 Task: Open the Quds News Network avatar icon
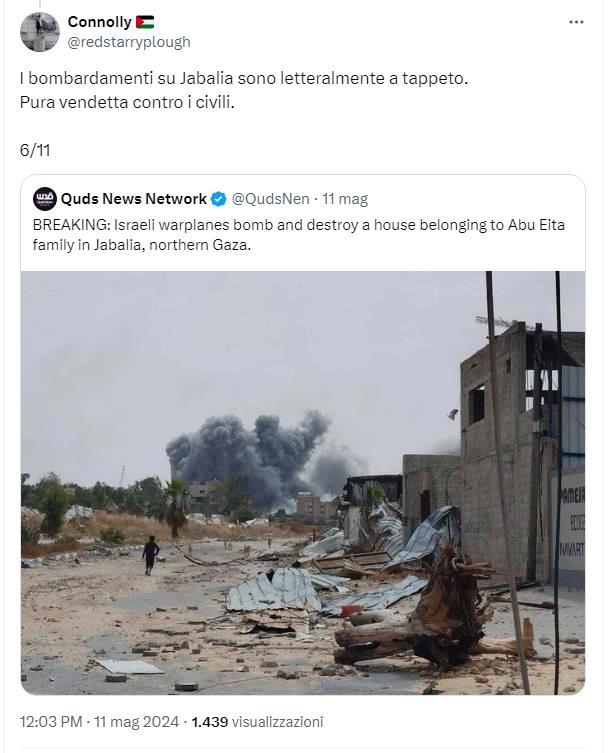(45, 199)
